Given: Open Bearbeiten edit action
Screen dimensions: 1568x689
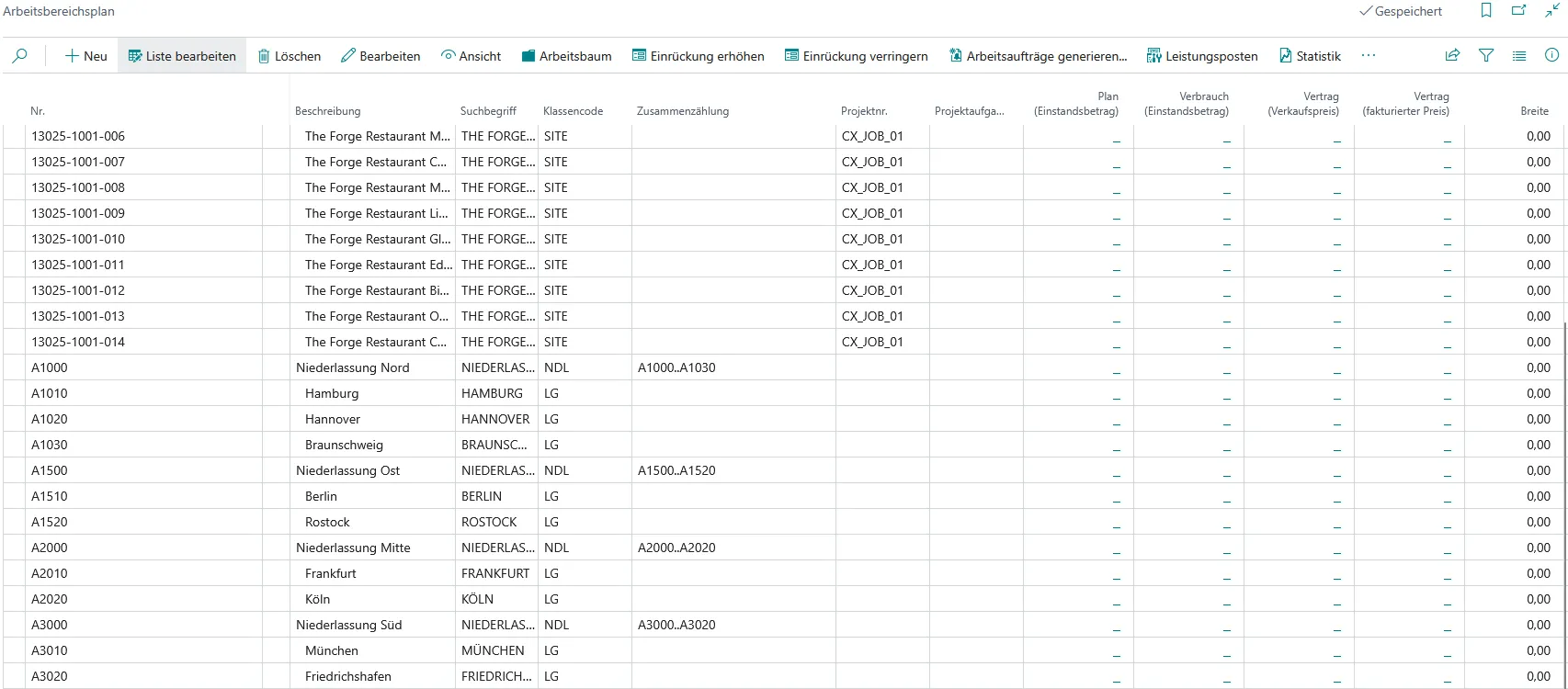Looking at the screenshot, I should coord(381,56).
